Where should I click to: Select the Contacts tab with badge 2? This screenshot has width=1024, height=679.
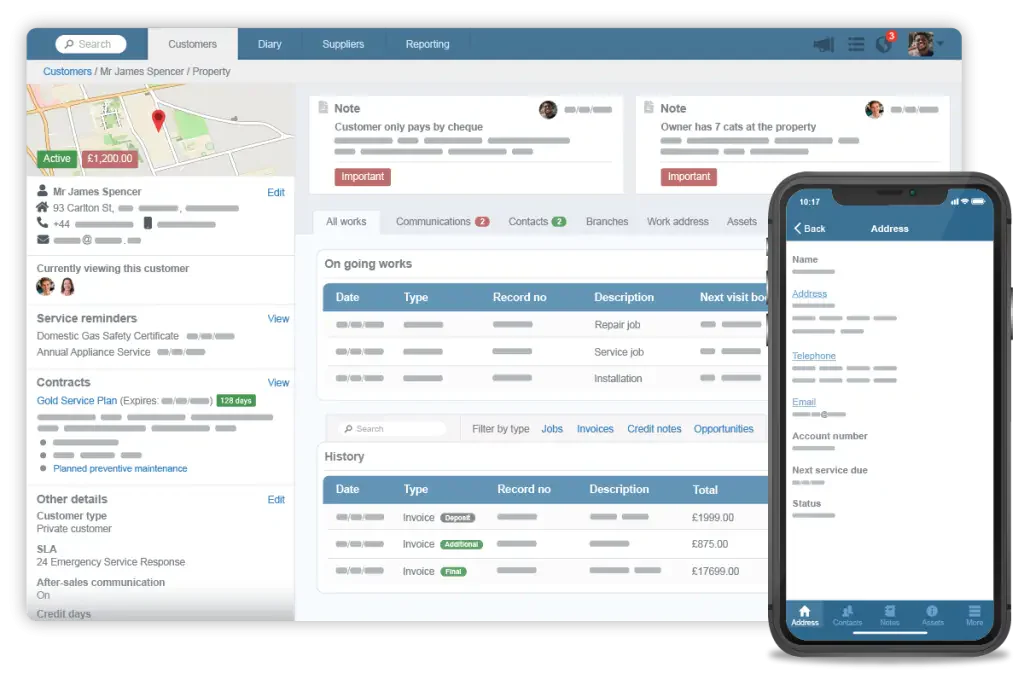537,222
